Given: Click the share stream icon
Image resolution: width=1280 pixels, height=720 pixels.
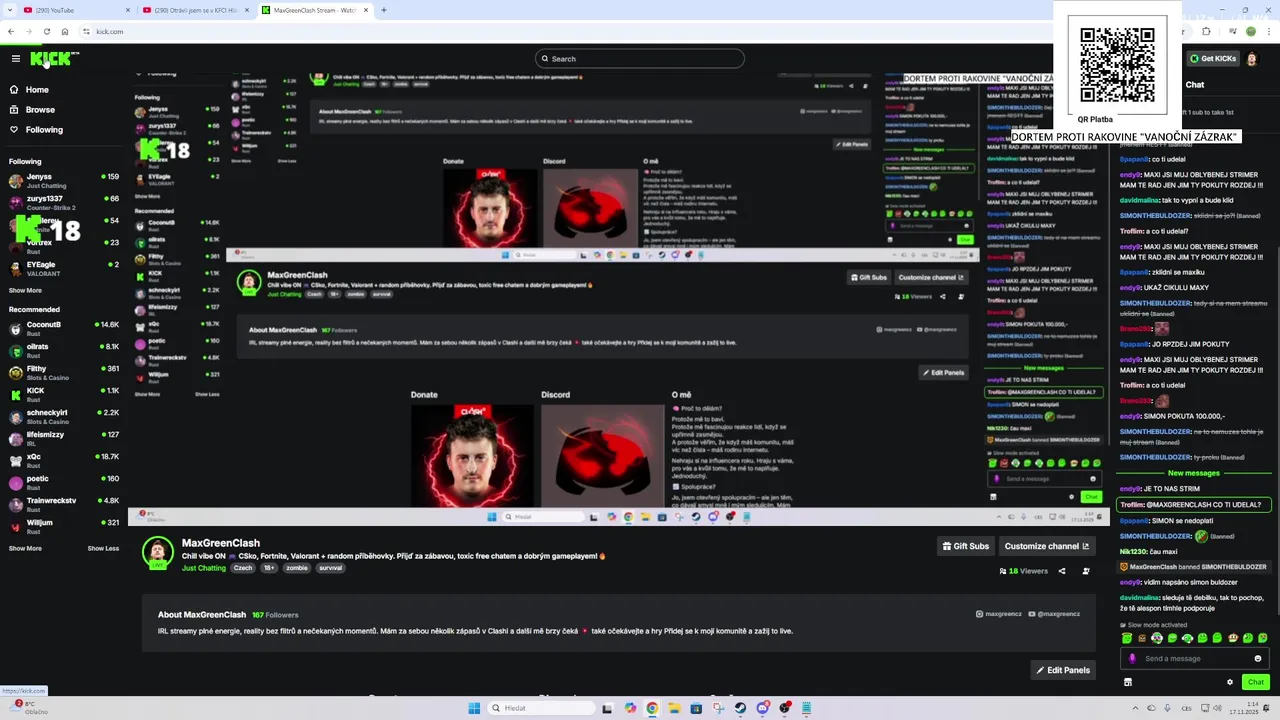Looking at the screenshot, I should (1062, 571).
